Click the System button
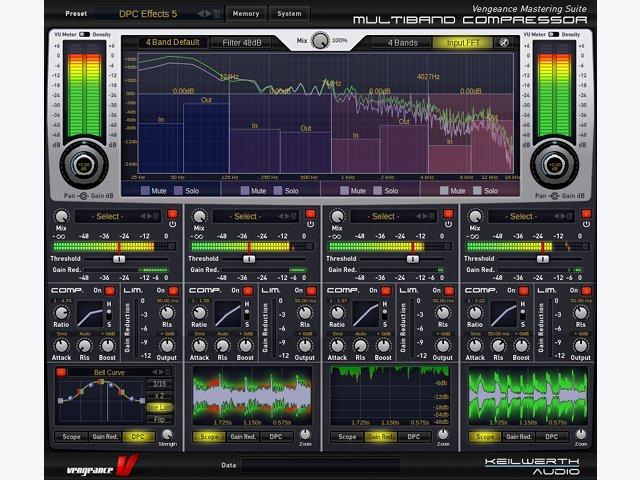 tap(289, 13)
